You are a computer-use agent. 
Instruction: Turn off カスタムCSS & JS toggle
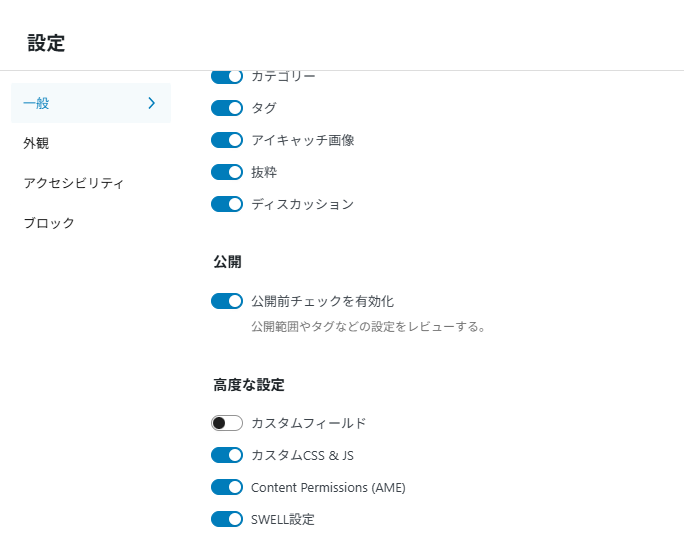[227, 455]
